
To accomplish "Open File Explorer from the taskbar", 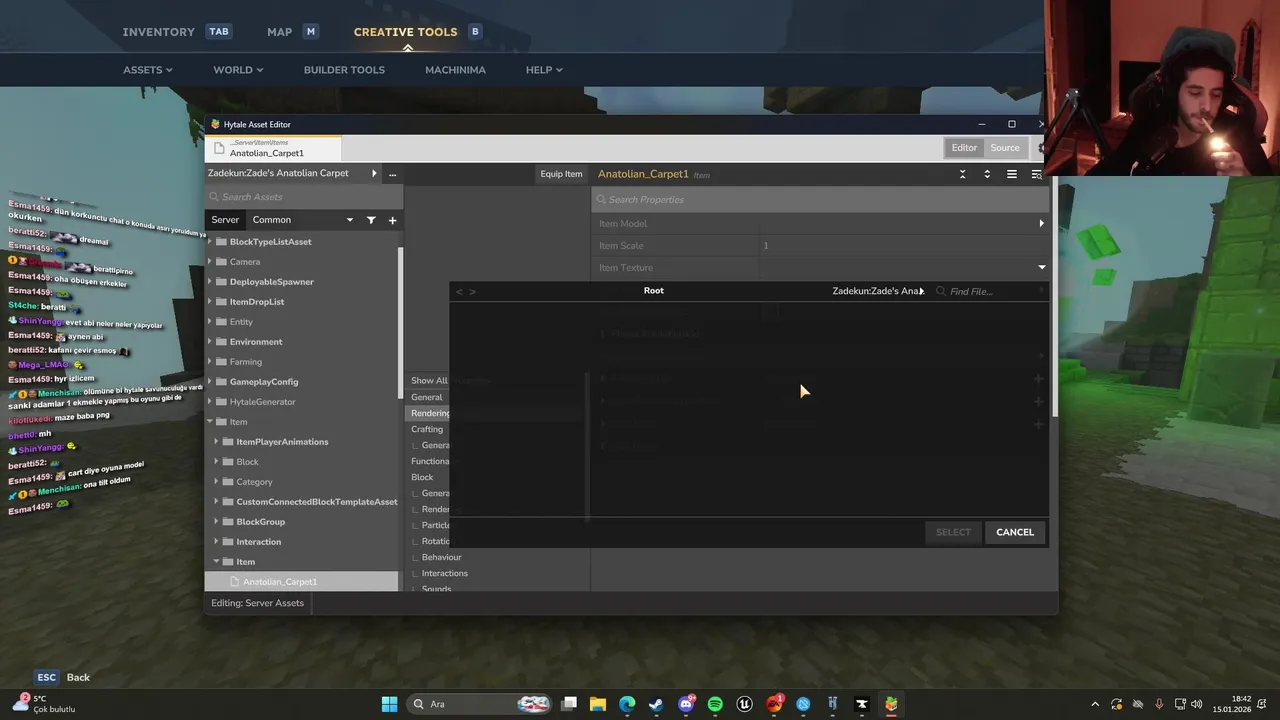I will 598,704.
